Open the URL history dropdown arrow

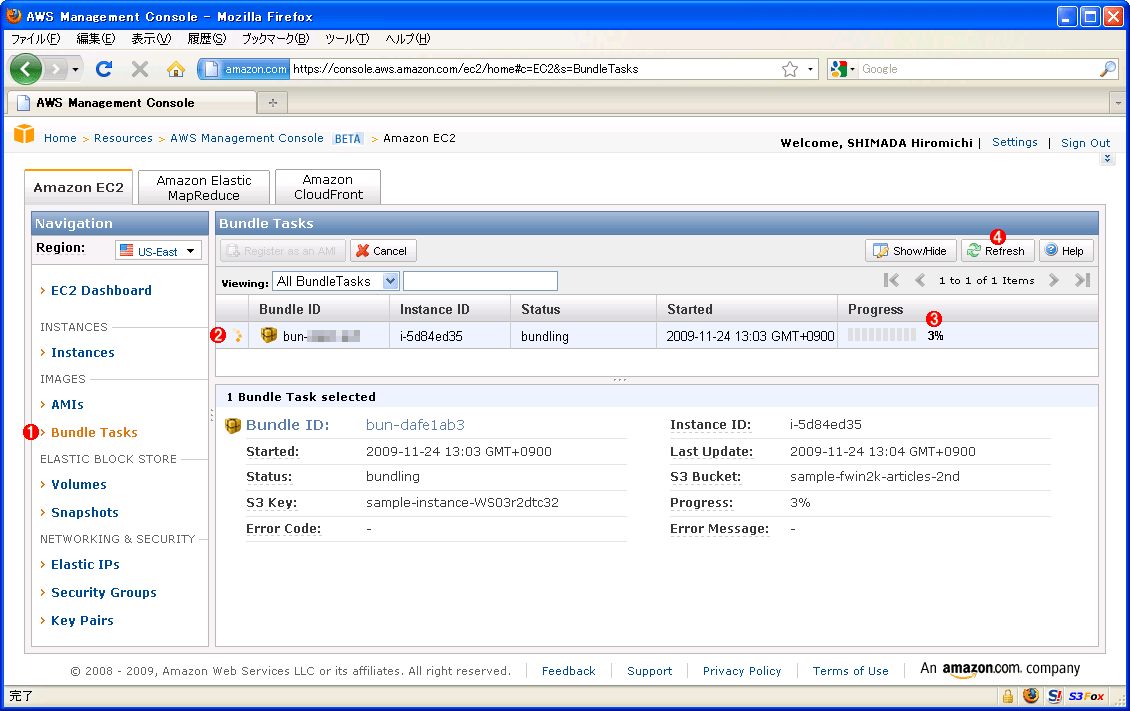click(x=810, y=69)
